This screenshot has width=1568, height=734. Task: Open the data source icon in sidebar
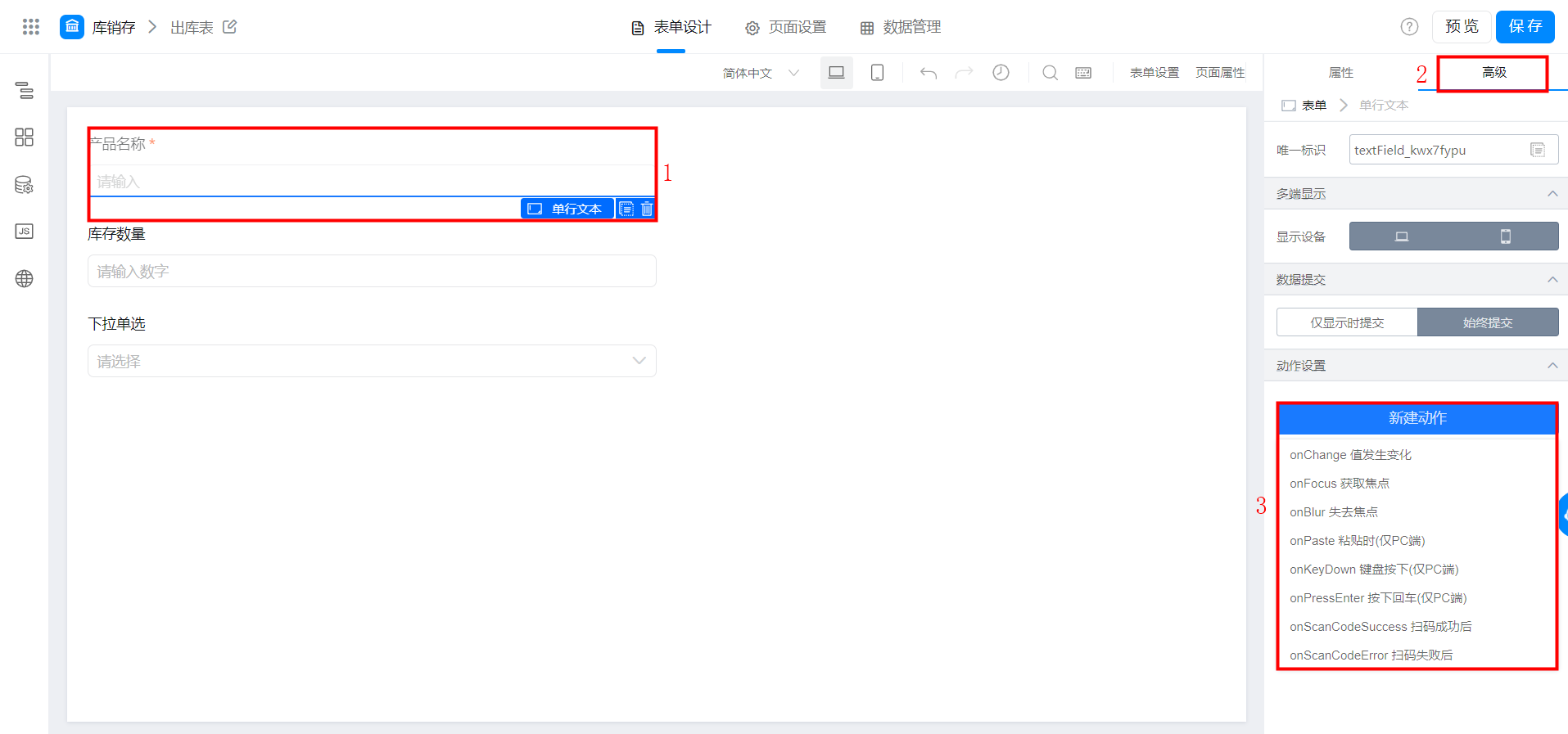click(25, 185)
